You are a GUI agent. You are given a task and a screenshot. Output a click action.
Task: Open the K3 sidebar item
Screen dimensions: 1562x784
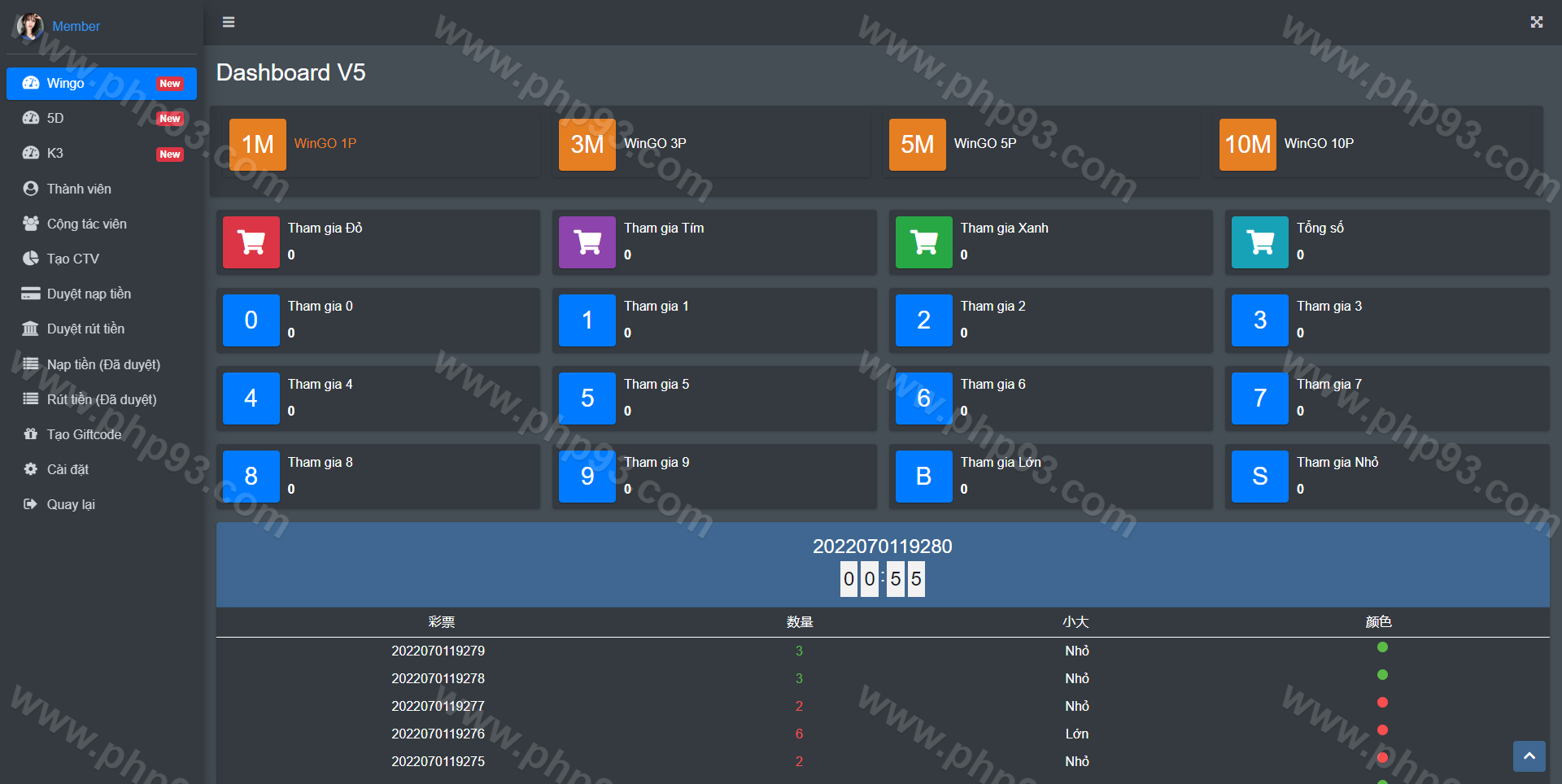click(55, 153)
